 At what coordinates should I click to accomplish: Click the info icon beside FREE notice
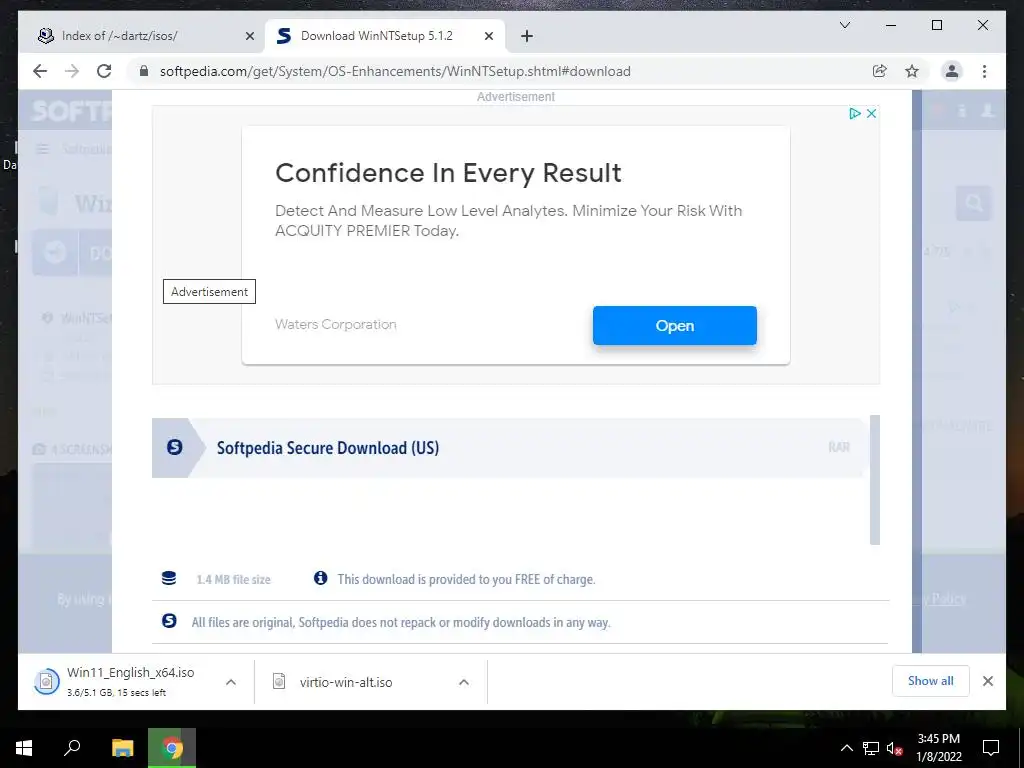(x=320, y=578)
